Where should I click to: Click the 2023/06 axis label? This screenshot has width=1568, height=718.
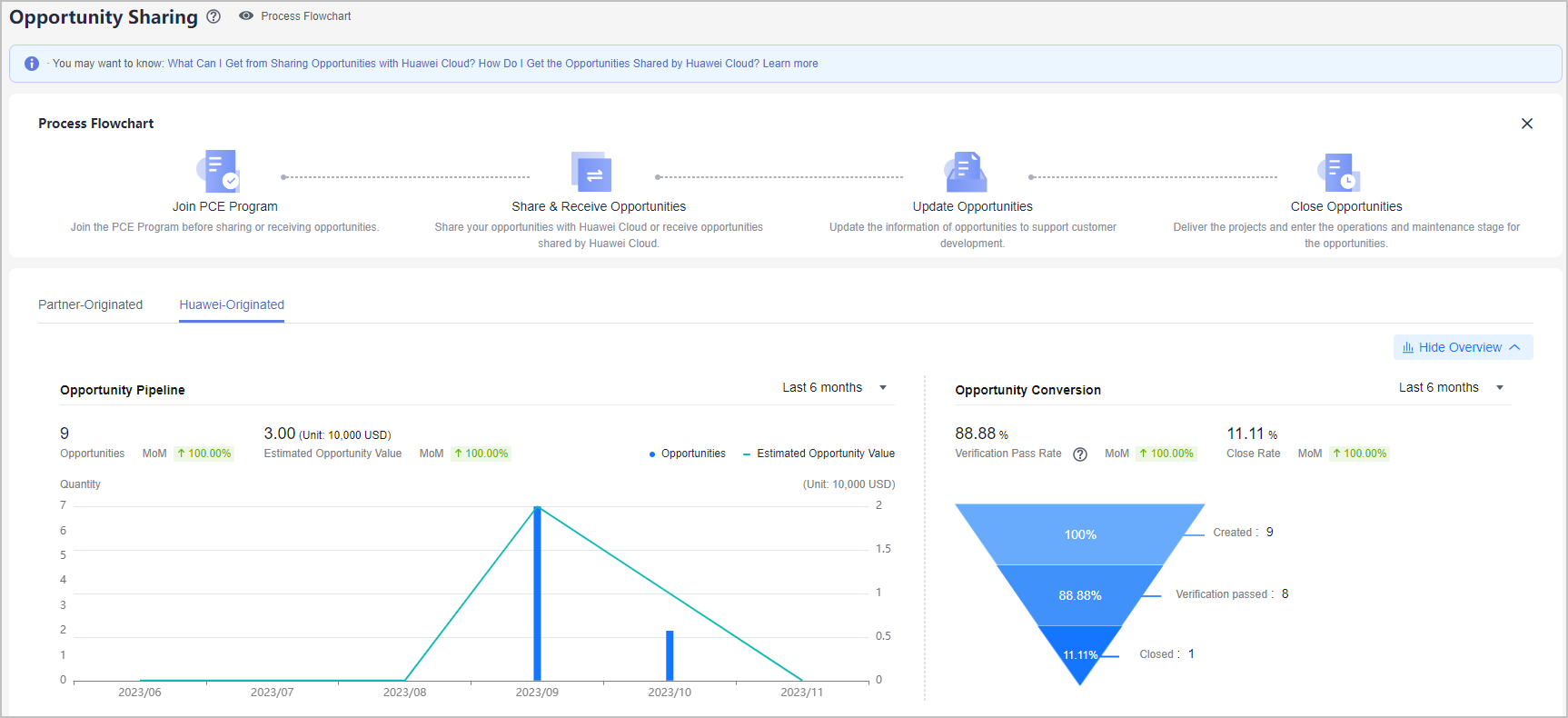(140, 693)
